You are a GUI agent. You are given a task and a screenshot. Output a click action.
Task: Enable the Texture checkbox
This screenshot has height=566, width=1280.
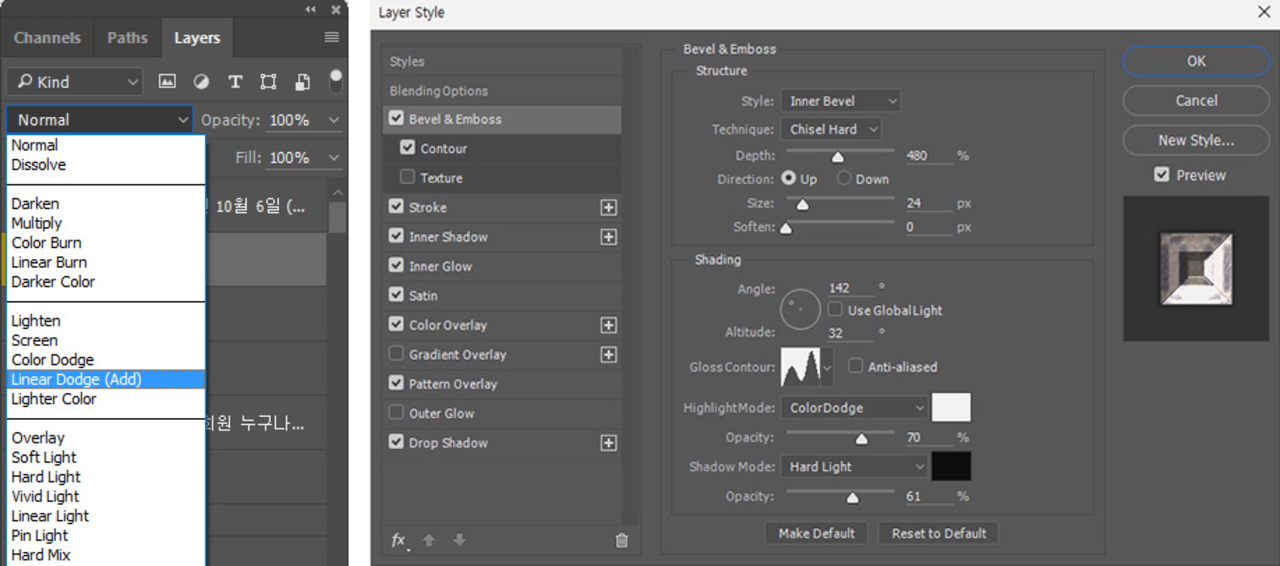point(407,178)
